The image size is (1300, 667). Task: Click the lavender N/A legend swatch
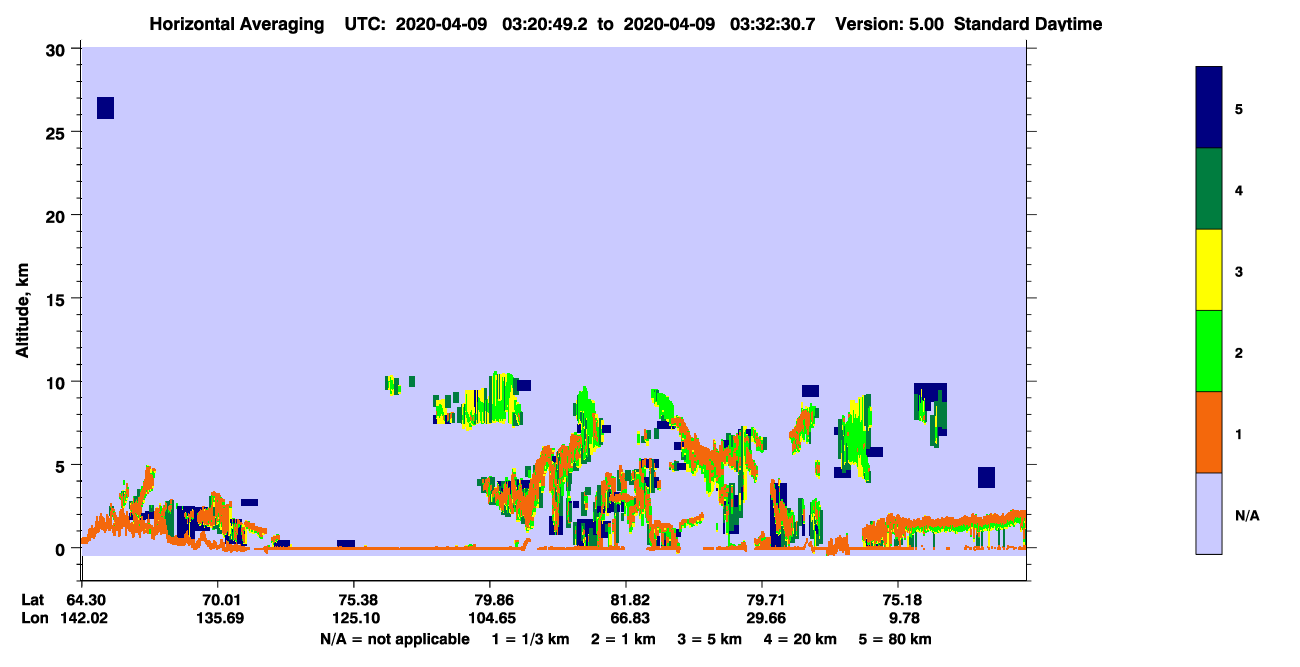click(x=1209, y=513)
